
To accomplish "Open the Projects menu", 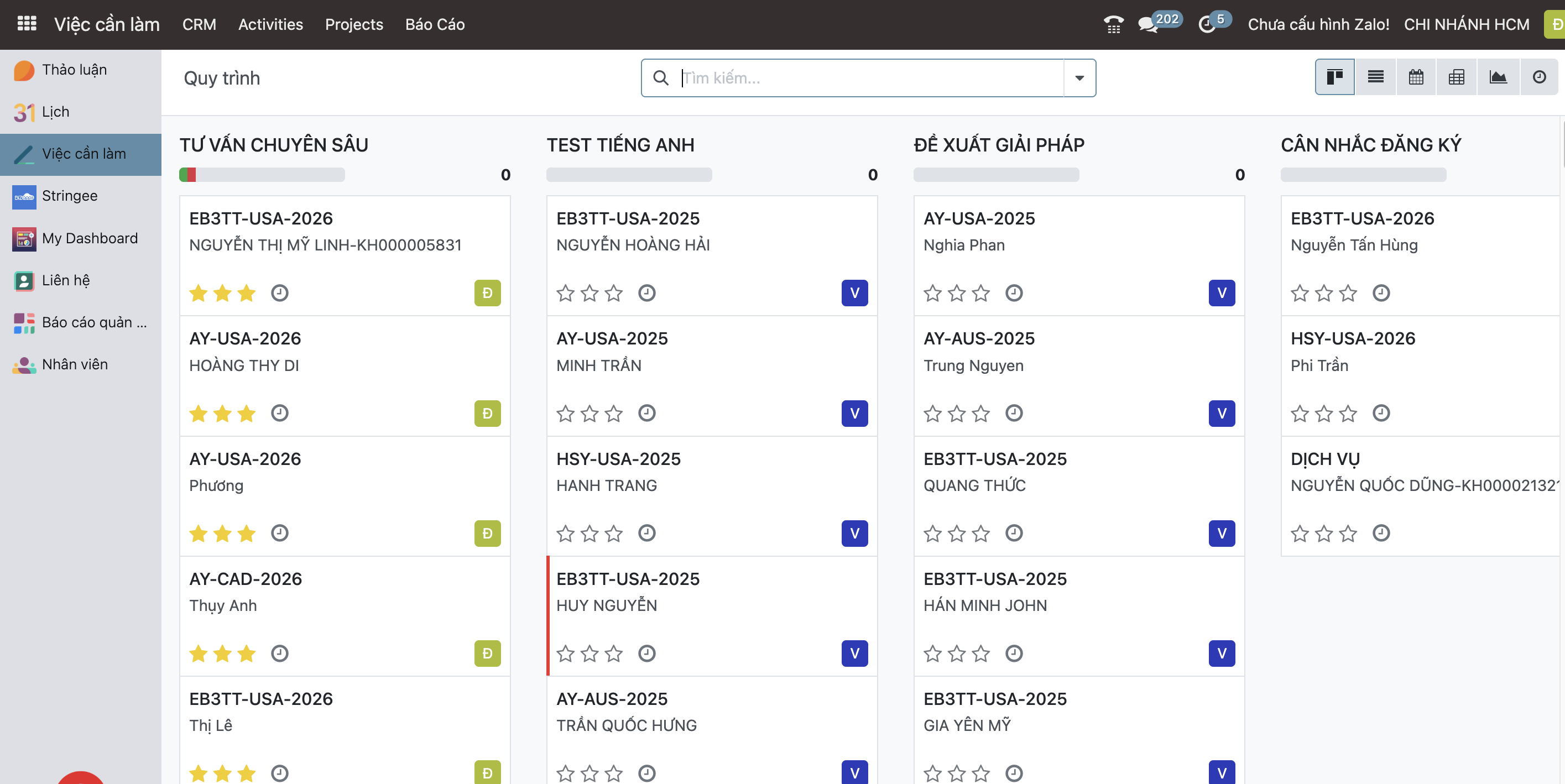I will click(354, 24).
